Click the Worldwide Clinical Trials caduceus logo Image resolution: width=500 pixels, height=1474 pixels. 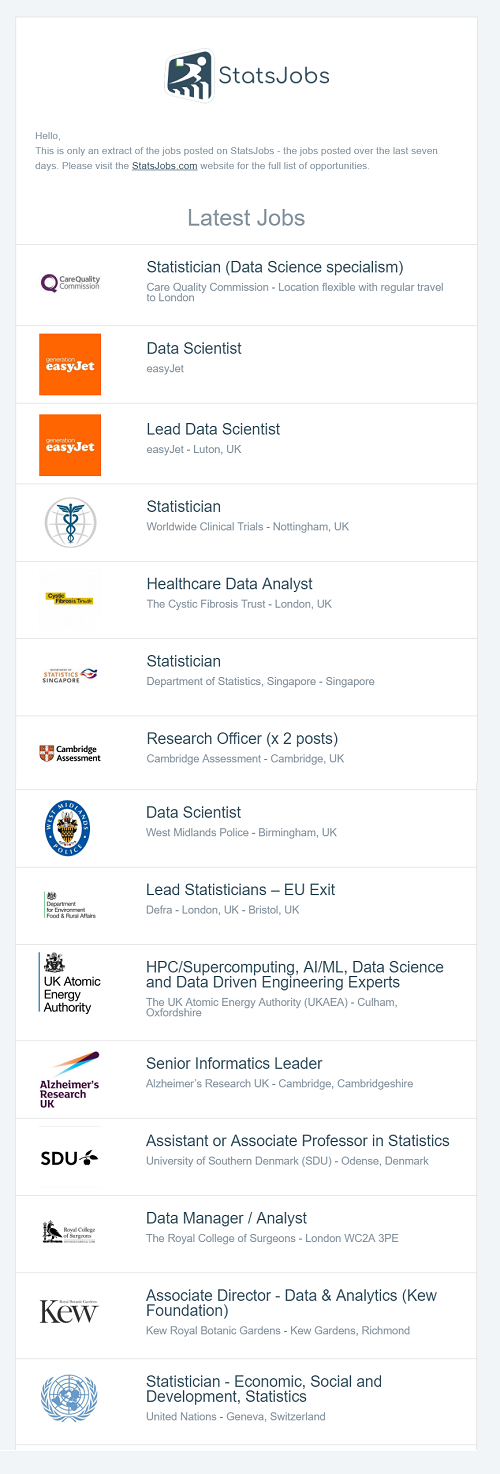tap(70, 522)
